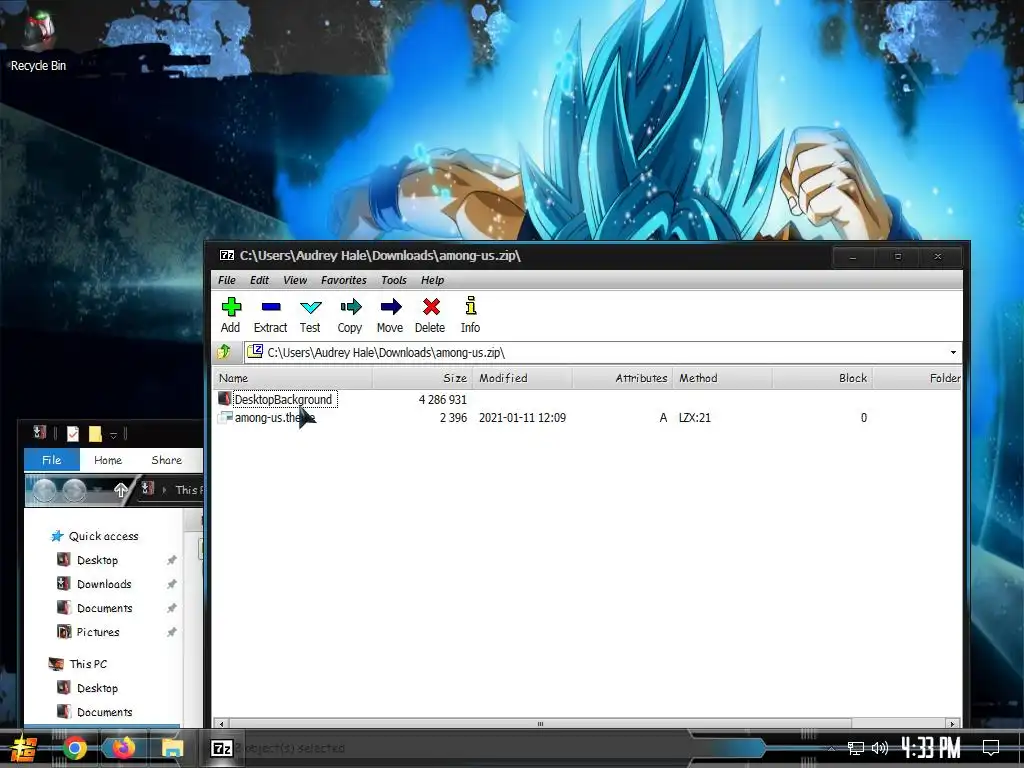Open Documents under This PC

[104, 712]
